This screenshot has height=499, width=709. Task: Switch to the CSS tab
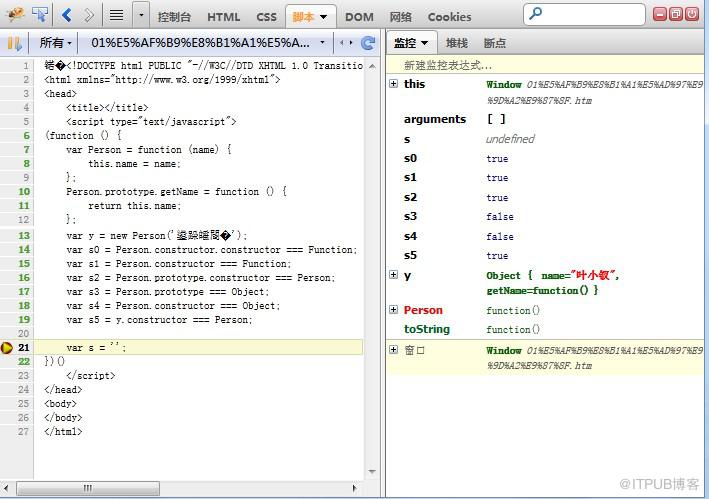pos(266,17)
